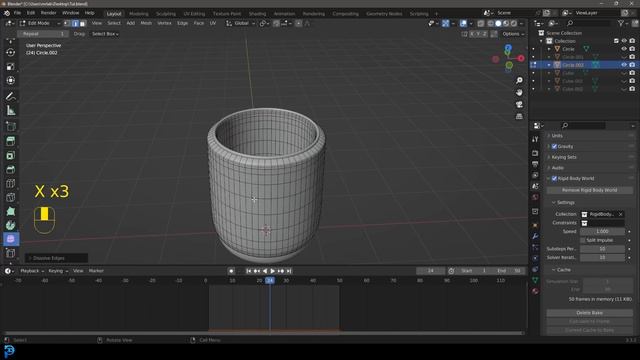Open the File menu
640x360 pixels.
(17, 13)
